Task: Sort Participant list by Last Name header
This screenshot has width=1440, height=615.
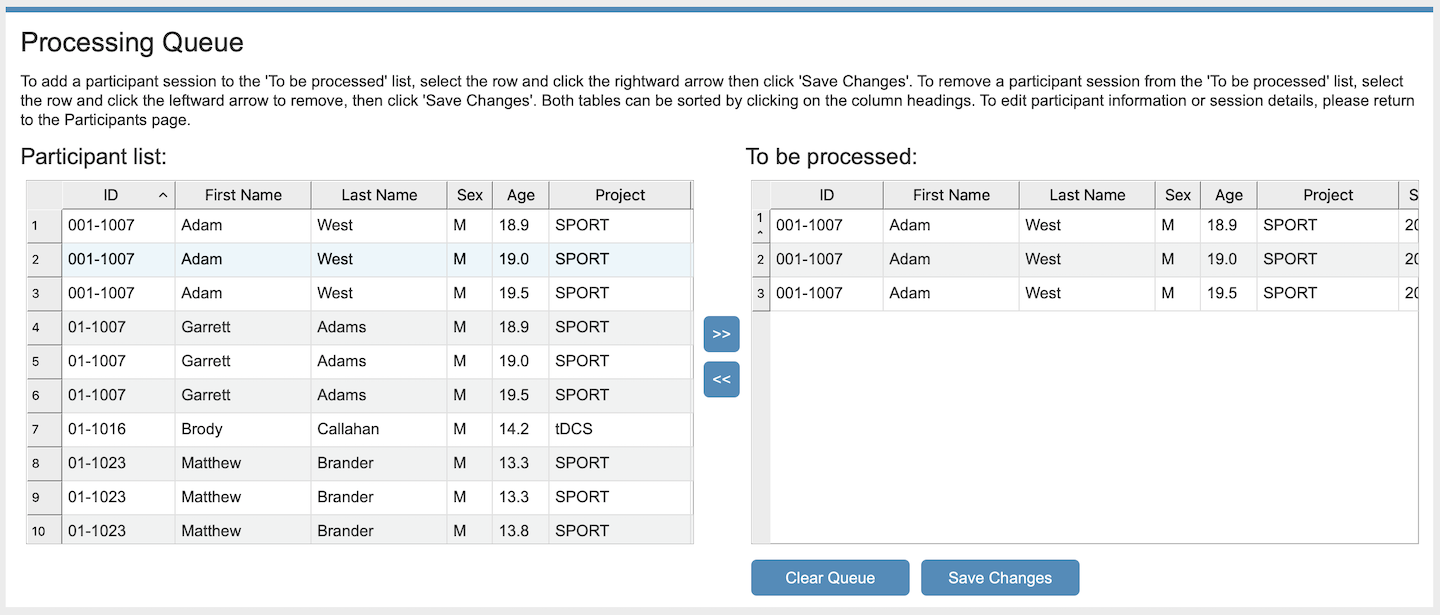Action: click(x=379, y=195)
